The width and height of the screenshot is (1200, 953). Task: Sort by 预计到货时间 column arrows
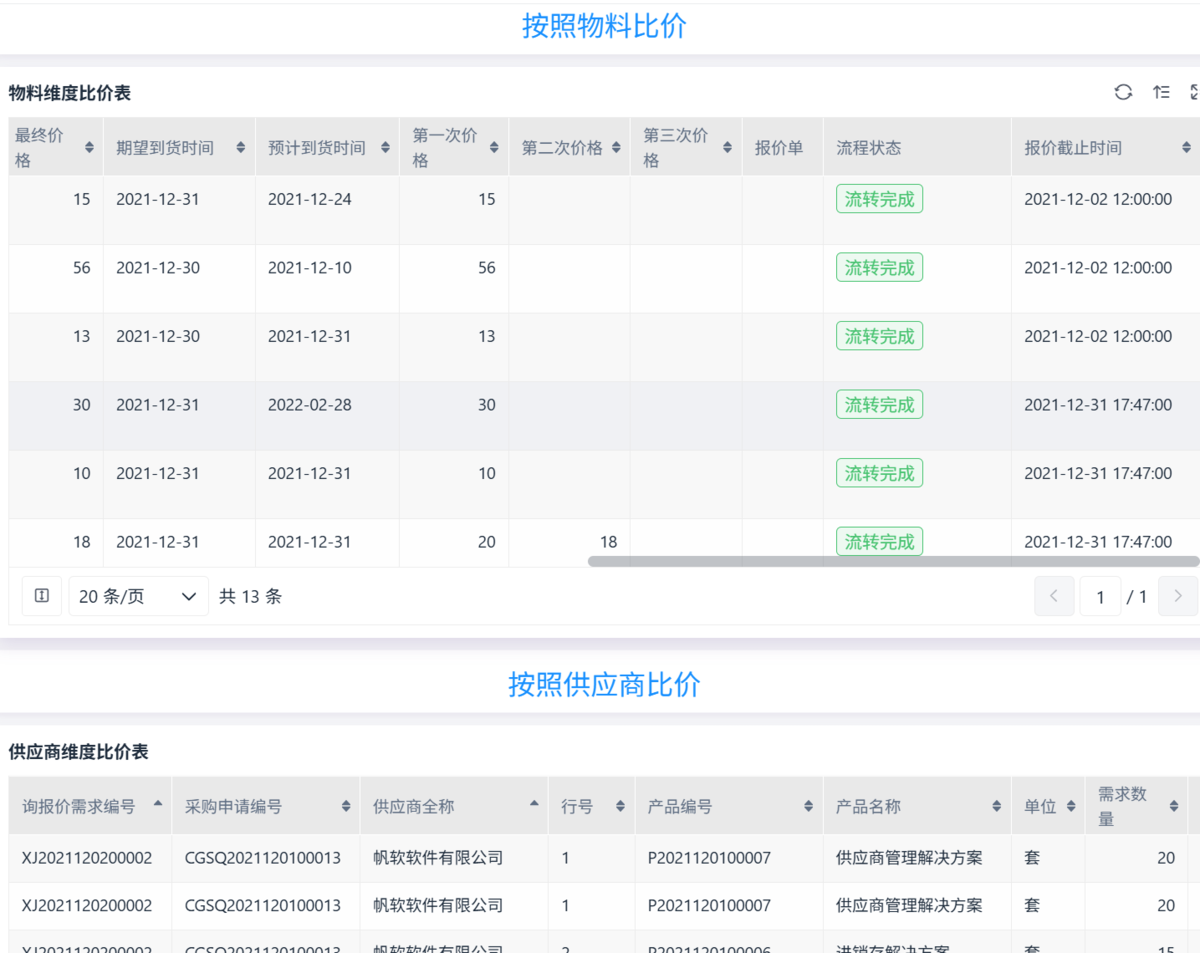(x=385, y=148)
